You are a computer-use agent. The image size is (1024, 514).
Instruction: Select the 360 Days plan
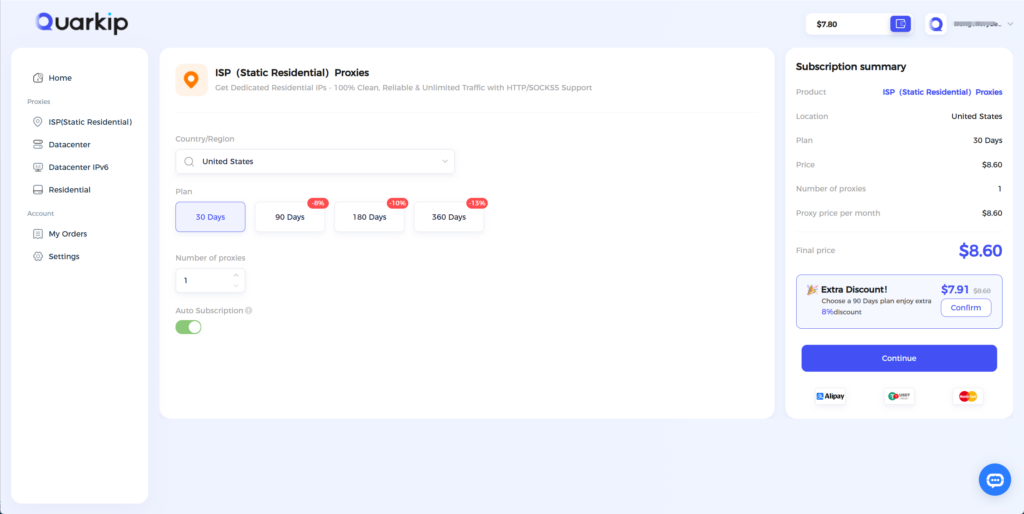click(x=449, y=217)
